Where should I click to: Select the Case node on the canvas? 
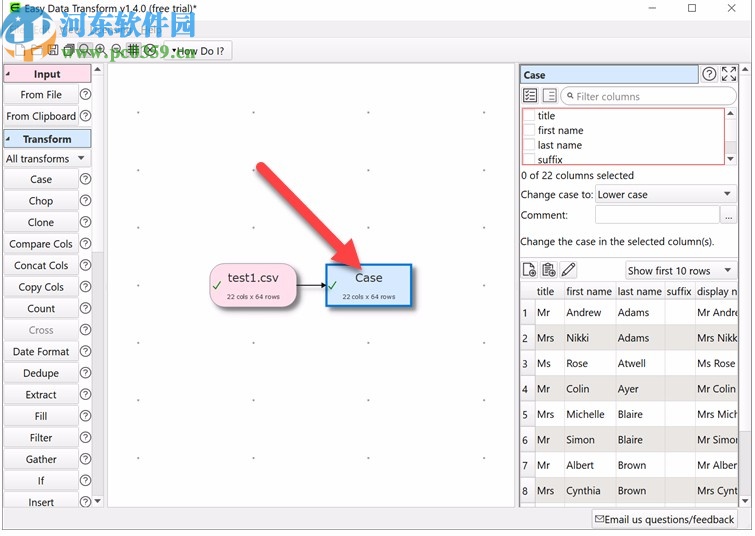click(368, 285)
